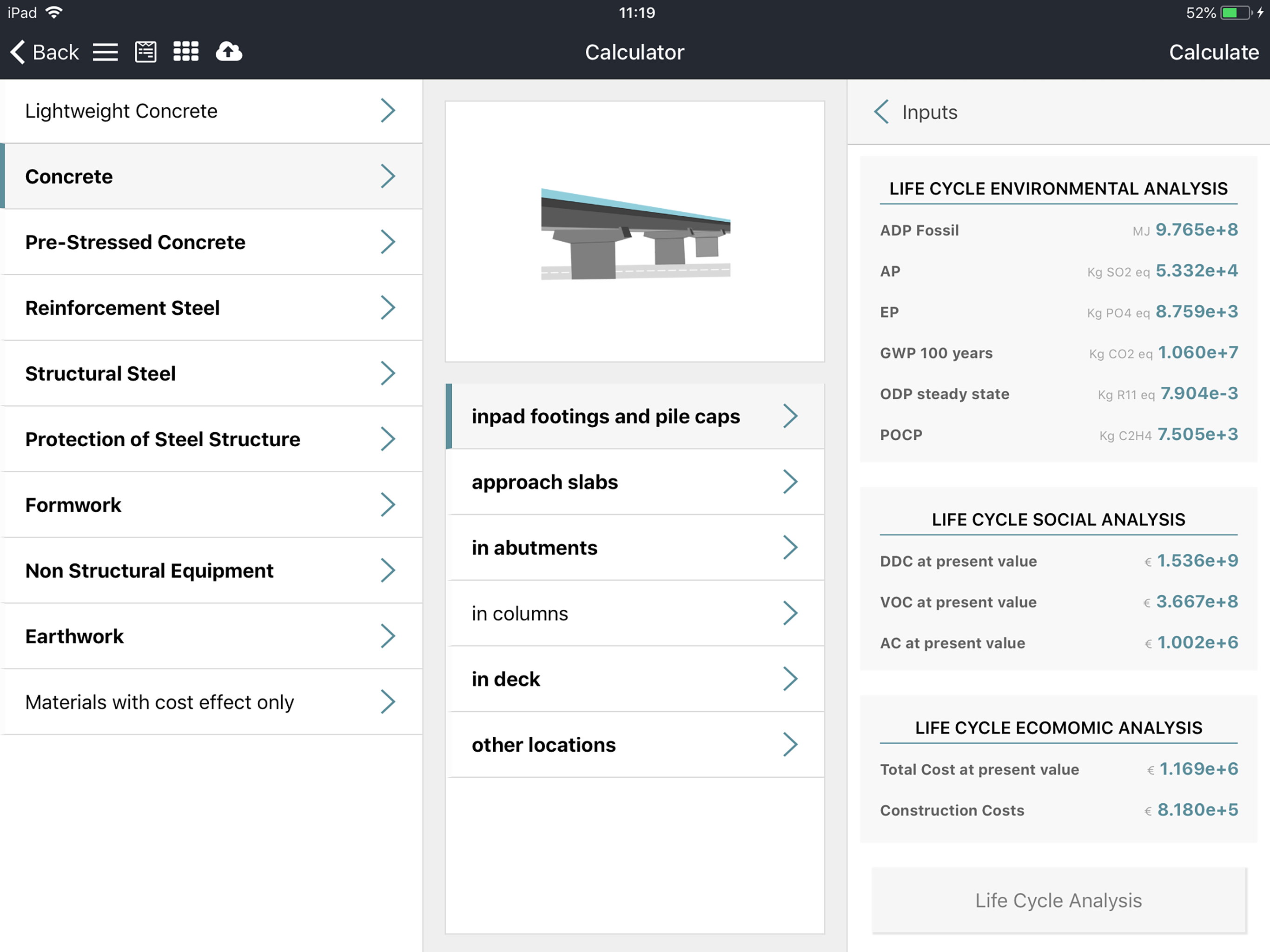Viewport: 1270px width, 952px height.
Task: Tap the Back arrow in navigation bar
Action: coord(44,52)
